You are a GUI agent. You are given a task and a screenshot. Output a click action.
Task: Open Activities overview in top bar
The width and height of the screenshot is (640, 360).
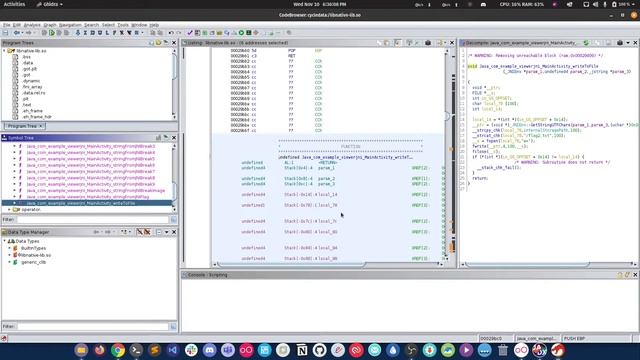tap(14, 4)
